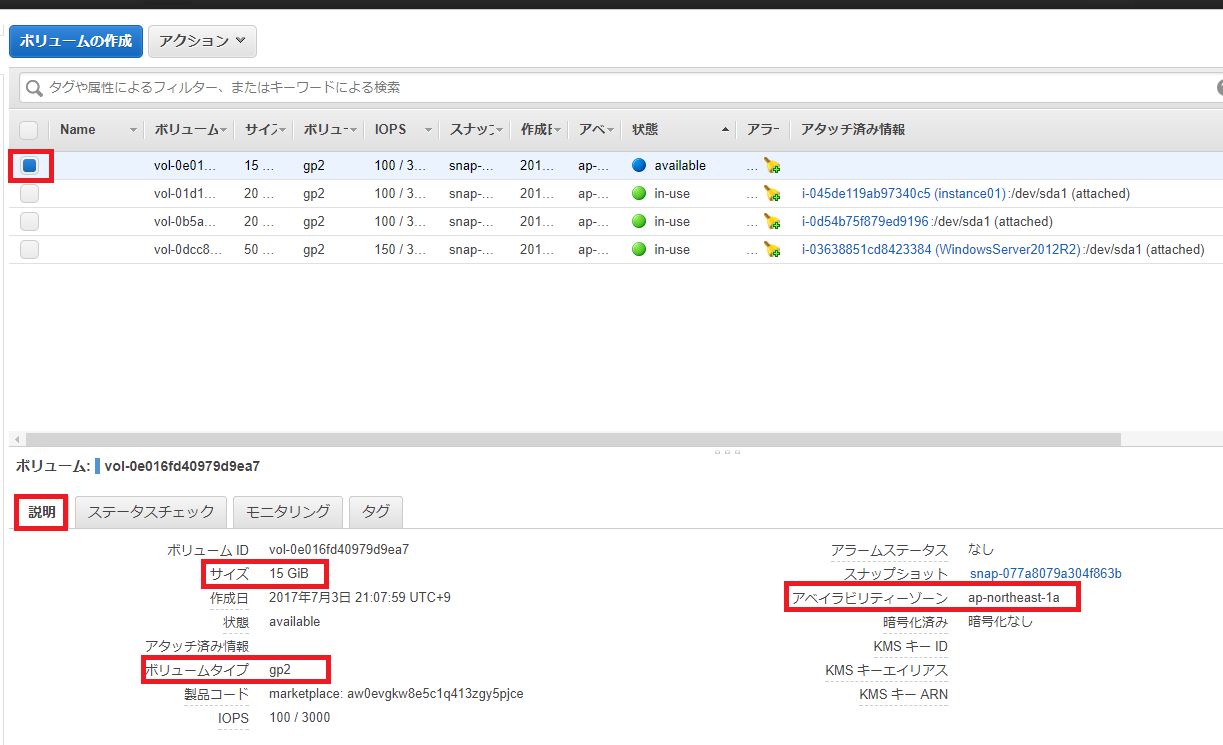
Task: Click the volume header vol-0e016fd40979d9ea7 title
Action: 182,466
